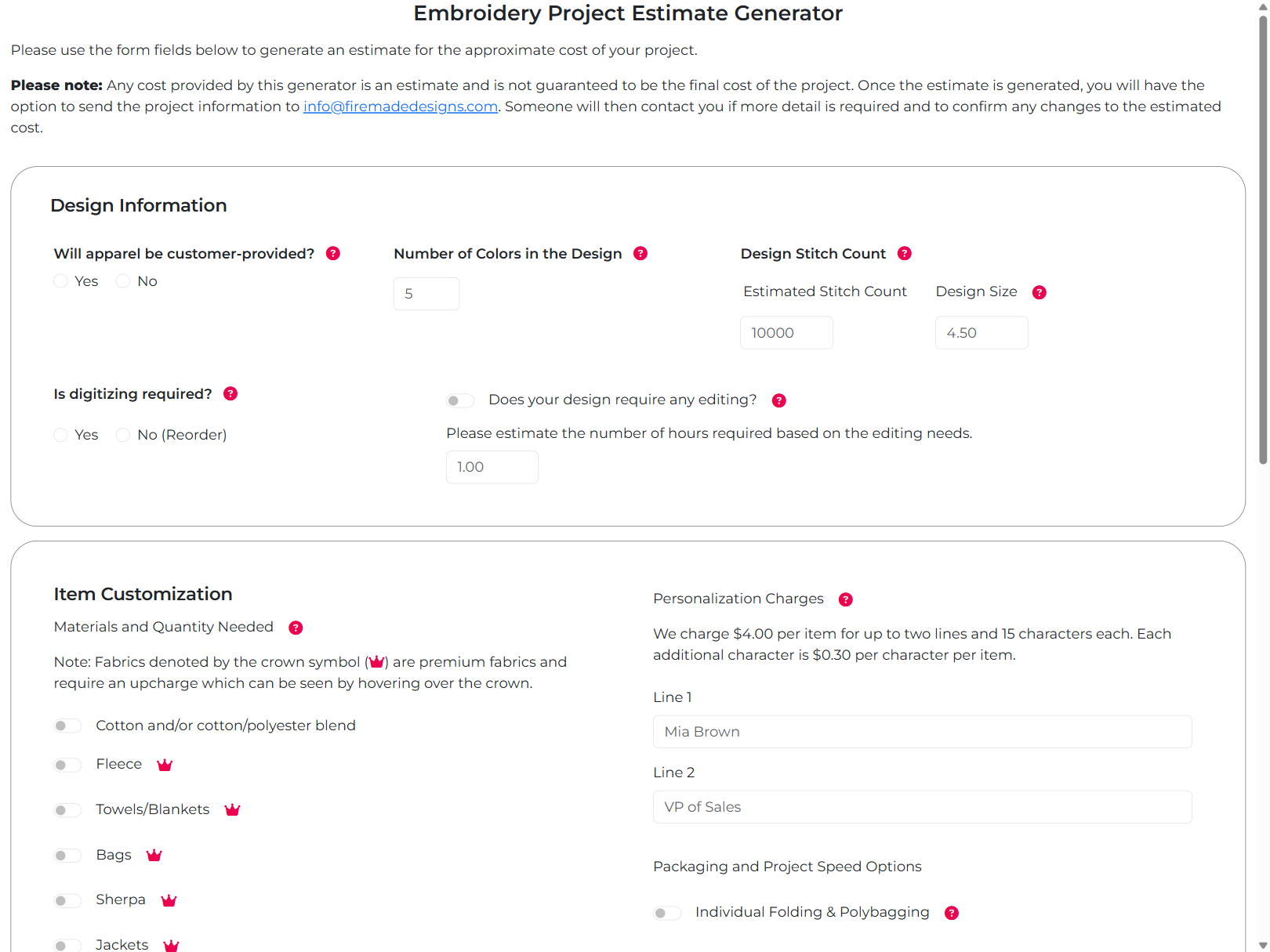Screen dimensions: 1270x952
Task: Click crown icon beside Towels/Blankets
Action: [x=232, y=810]
